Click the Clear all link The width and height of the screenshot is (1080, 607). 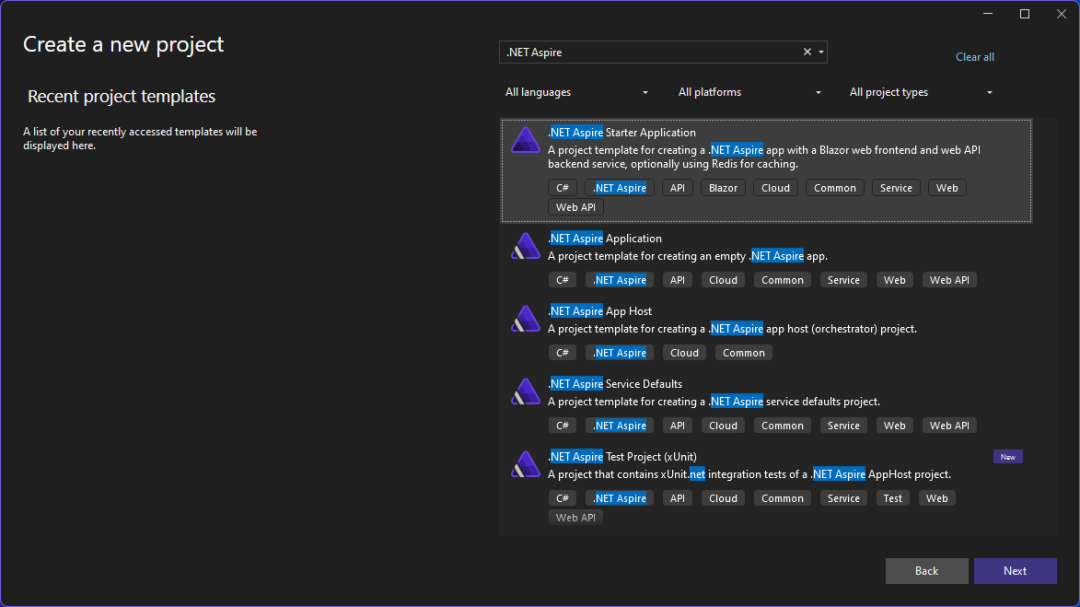click(975, 57)
